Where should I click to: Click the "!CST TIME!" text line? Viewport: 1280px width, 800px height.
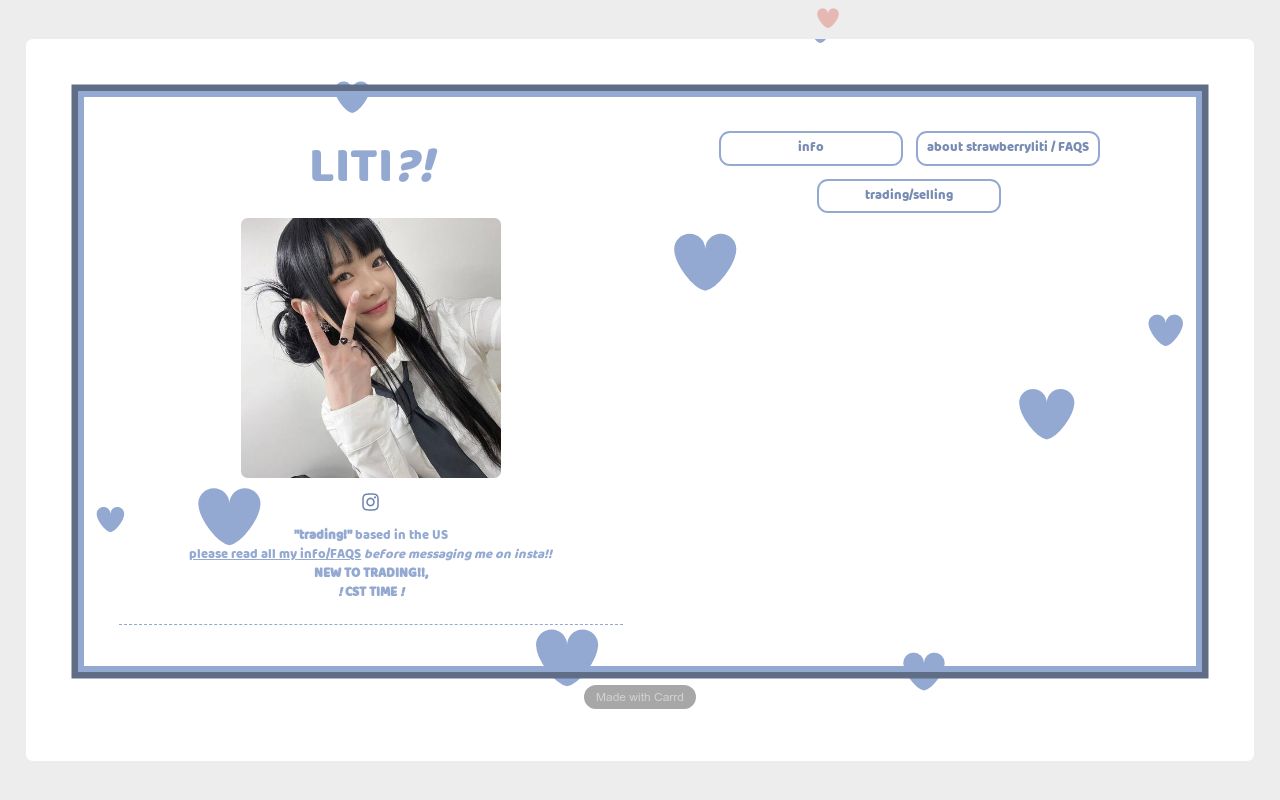click(x=371, y=591)
